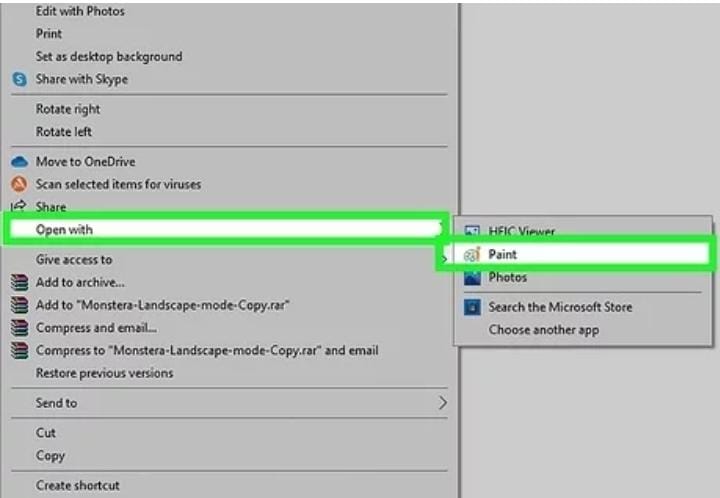The height and width of the screenshot is (498, 720).
Task: Click Copy in the context menu
Action: point(50,455)
